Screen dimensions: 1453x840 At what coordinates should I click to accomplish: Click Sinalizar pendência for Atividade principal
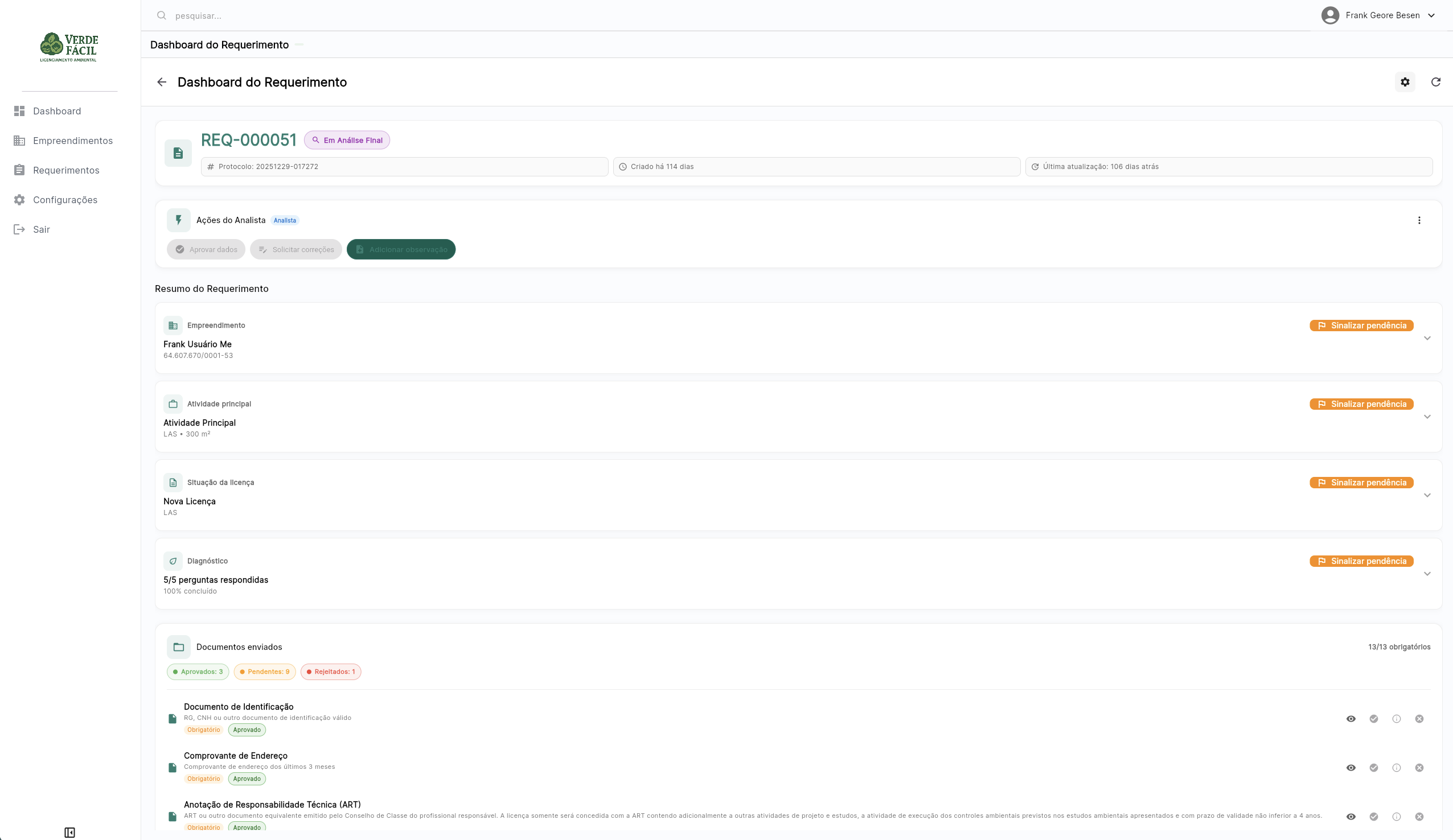[1361, 404]
